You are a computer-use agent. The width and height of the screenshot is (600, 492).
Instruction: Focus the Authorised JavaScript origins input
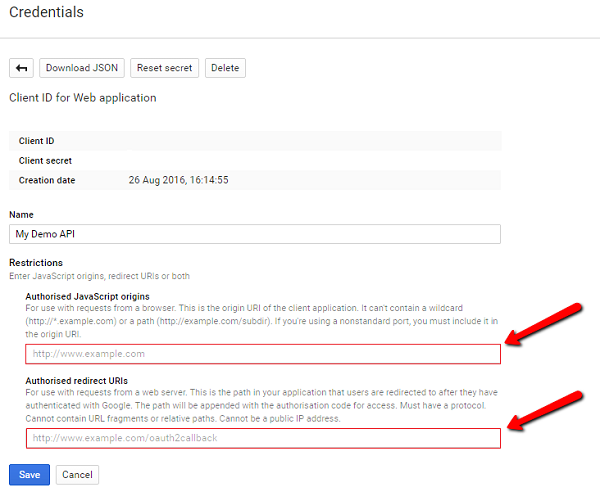[x=263, y=354]
